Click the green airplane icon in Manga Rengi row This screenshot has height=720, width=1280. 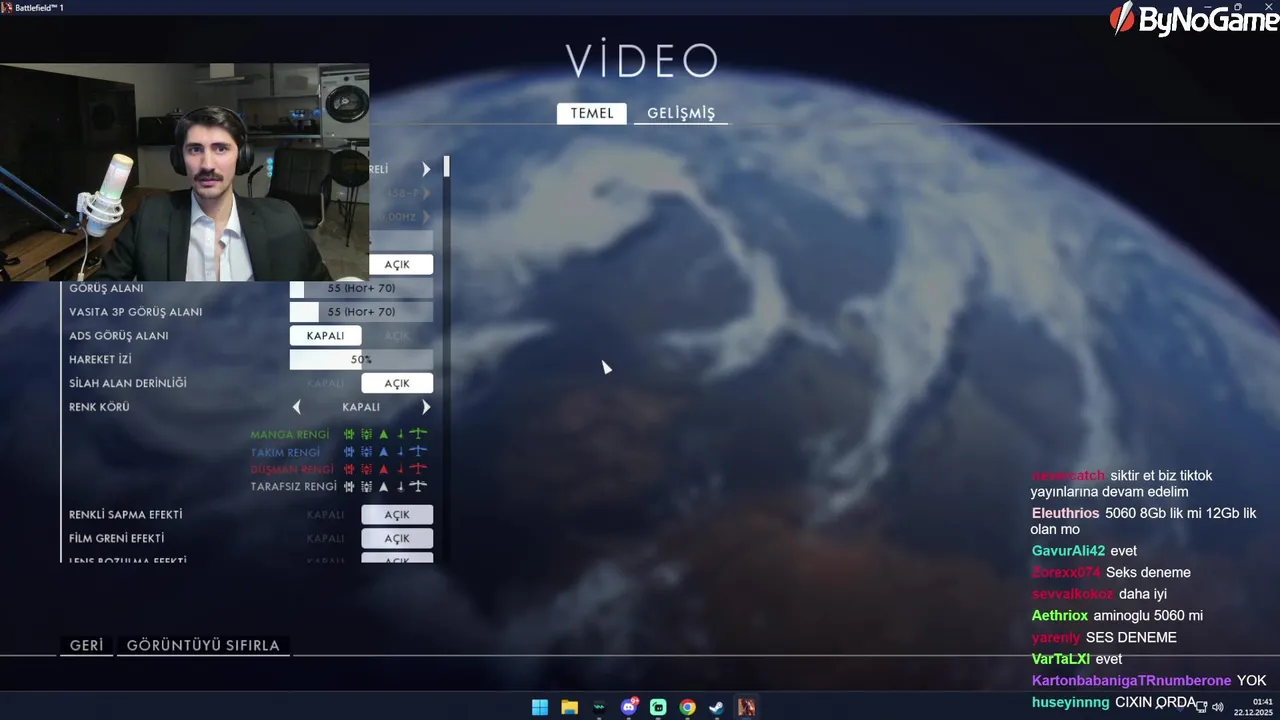point(418,434)
